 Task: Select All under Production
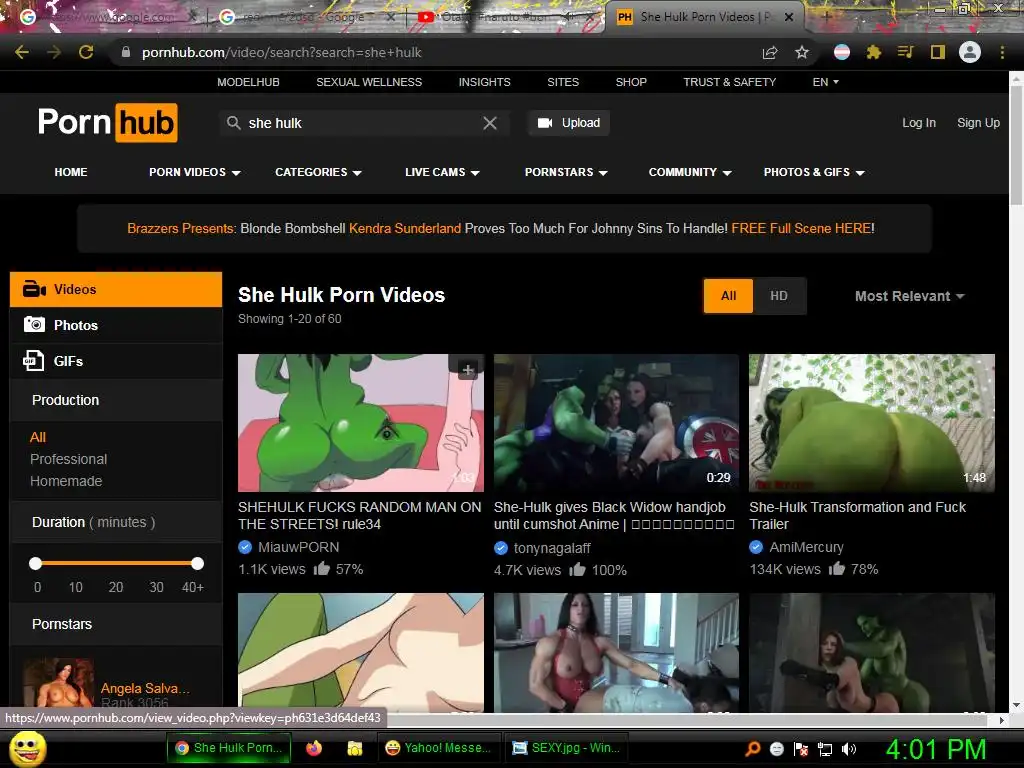(38, 438)
